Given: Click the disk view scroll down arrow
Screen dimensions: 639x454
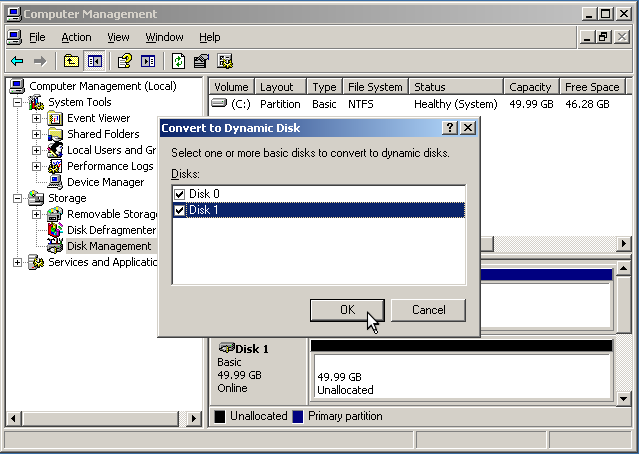Looking at the screenshot, I should pos(624,399).
